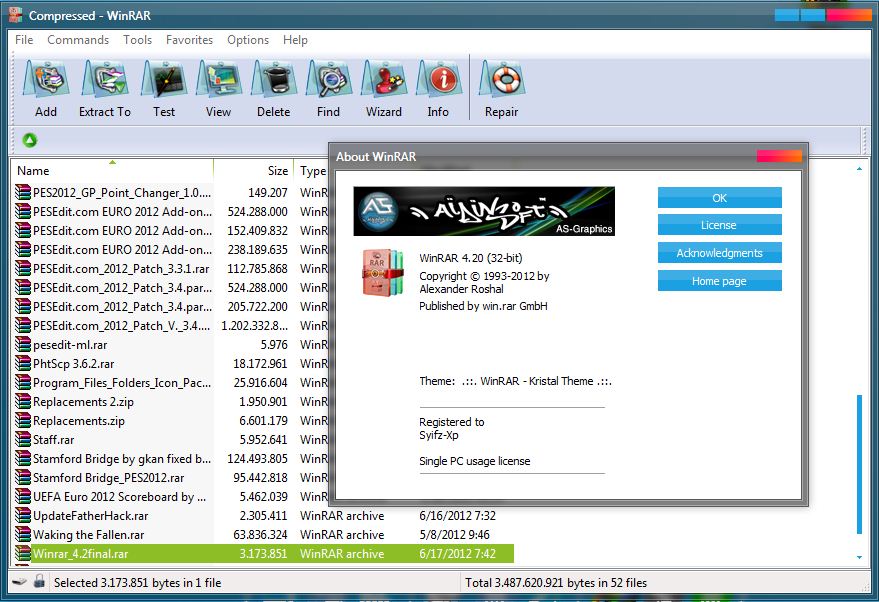Image resolution: width=879 pixels, height=602 pixels.
Task: Click the WinRAR books logo in About dialog
Action: coord(383,273)
